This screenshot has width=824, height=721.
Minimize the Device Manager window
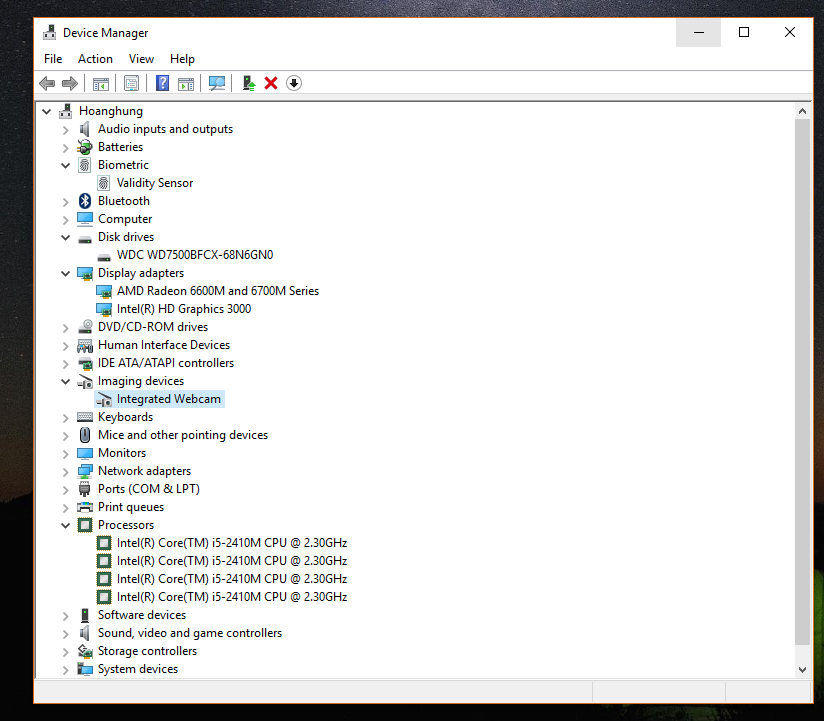coord(698,33)
